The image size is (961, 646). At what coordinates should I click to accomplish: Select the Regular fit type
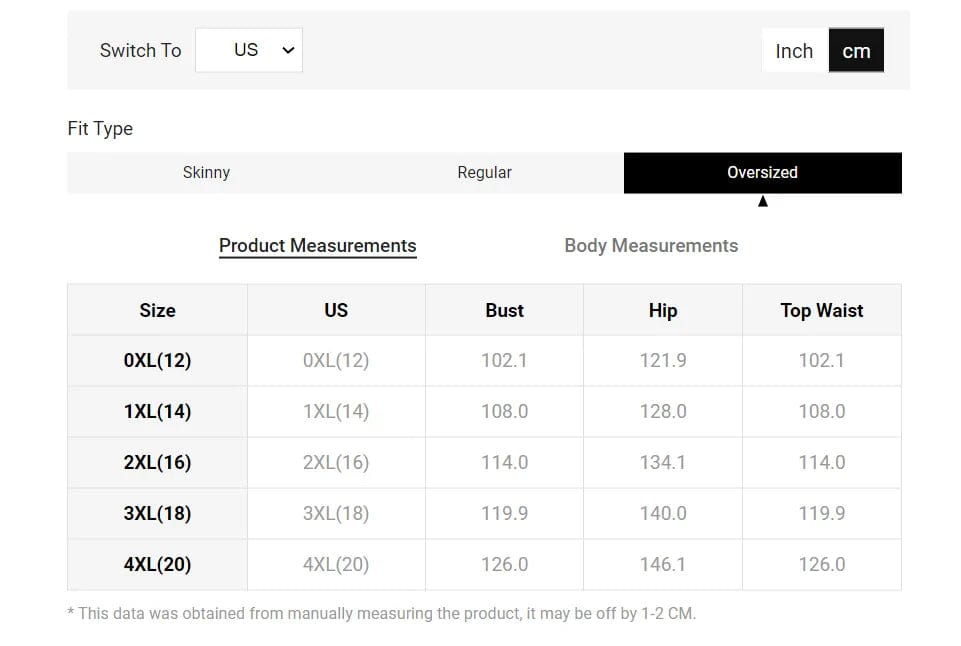(x=484, y=172)
